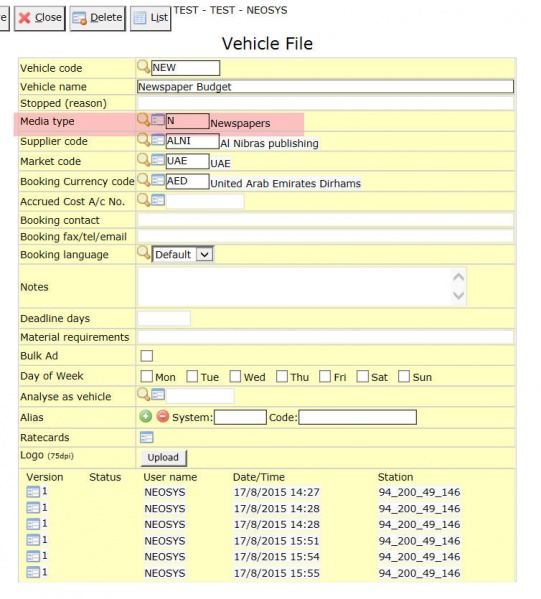Click inside the Notes text area

tap(294, 286)
